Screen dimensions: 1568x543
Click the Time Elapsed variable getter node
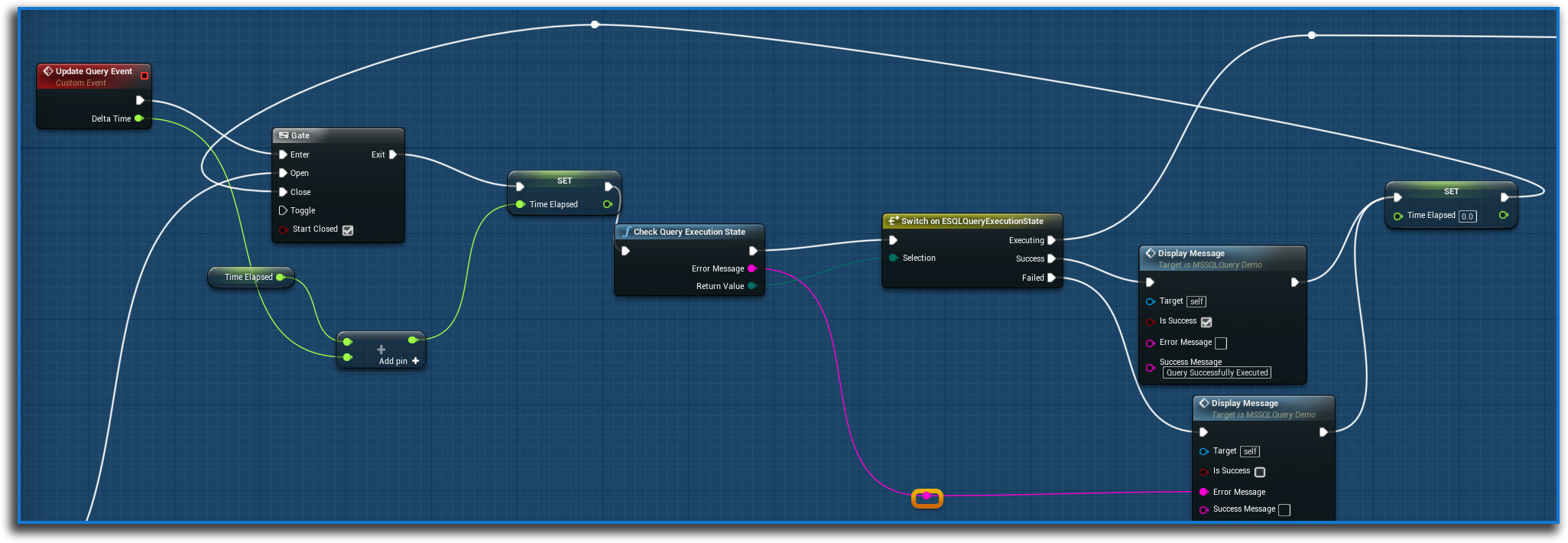click(x=248, y=277)
